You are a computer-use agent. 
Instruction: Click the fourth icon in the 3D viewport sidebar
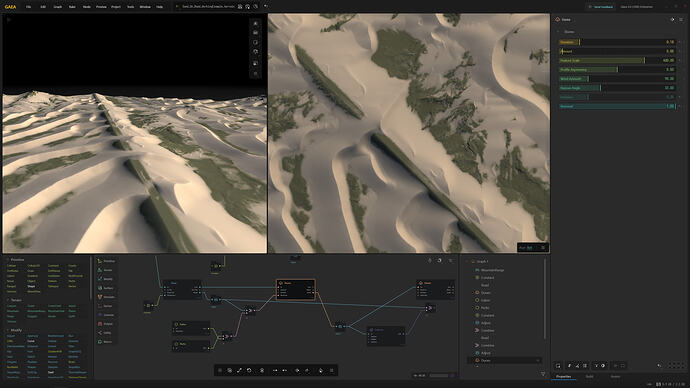click(256, 52)
